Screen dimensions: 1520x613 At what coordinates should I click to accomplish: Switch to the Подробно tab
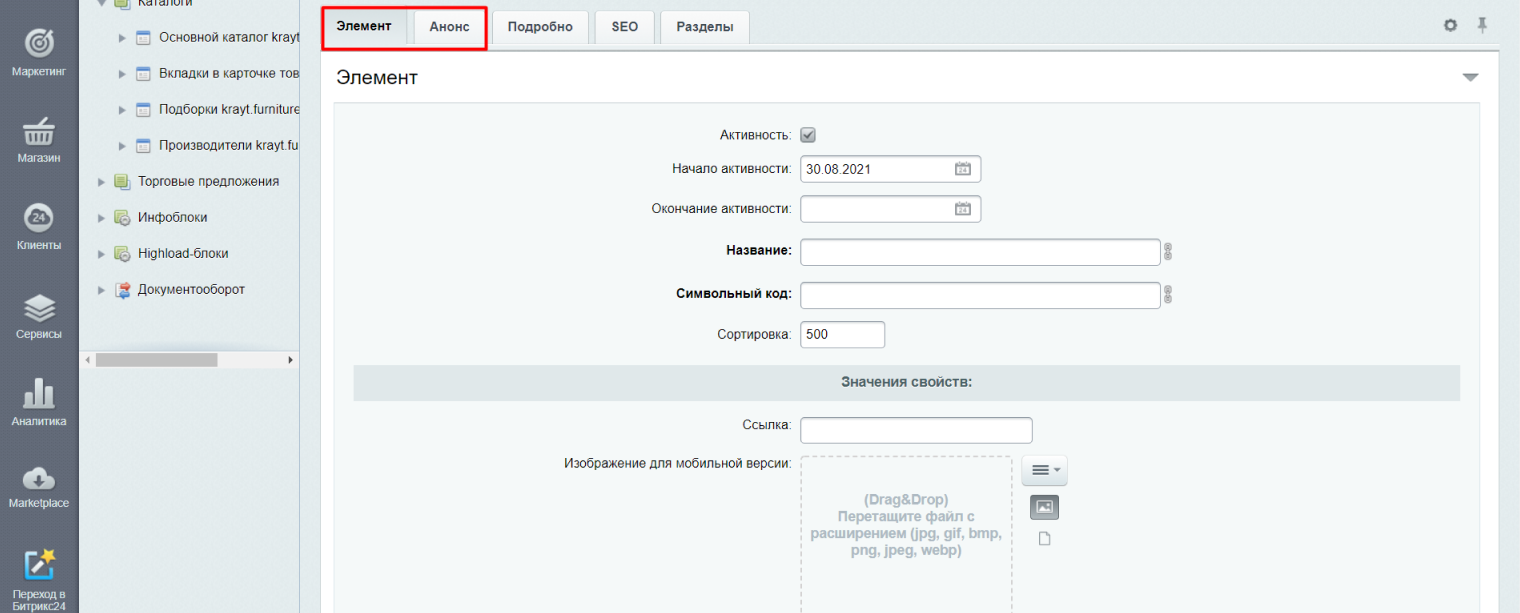point(540,27)
